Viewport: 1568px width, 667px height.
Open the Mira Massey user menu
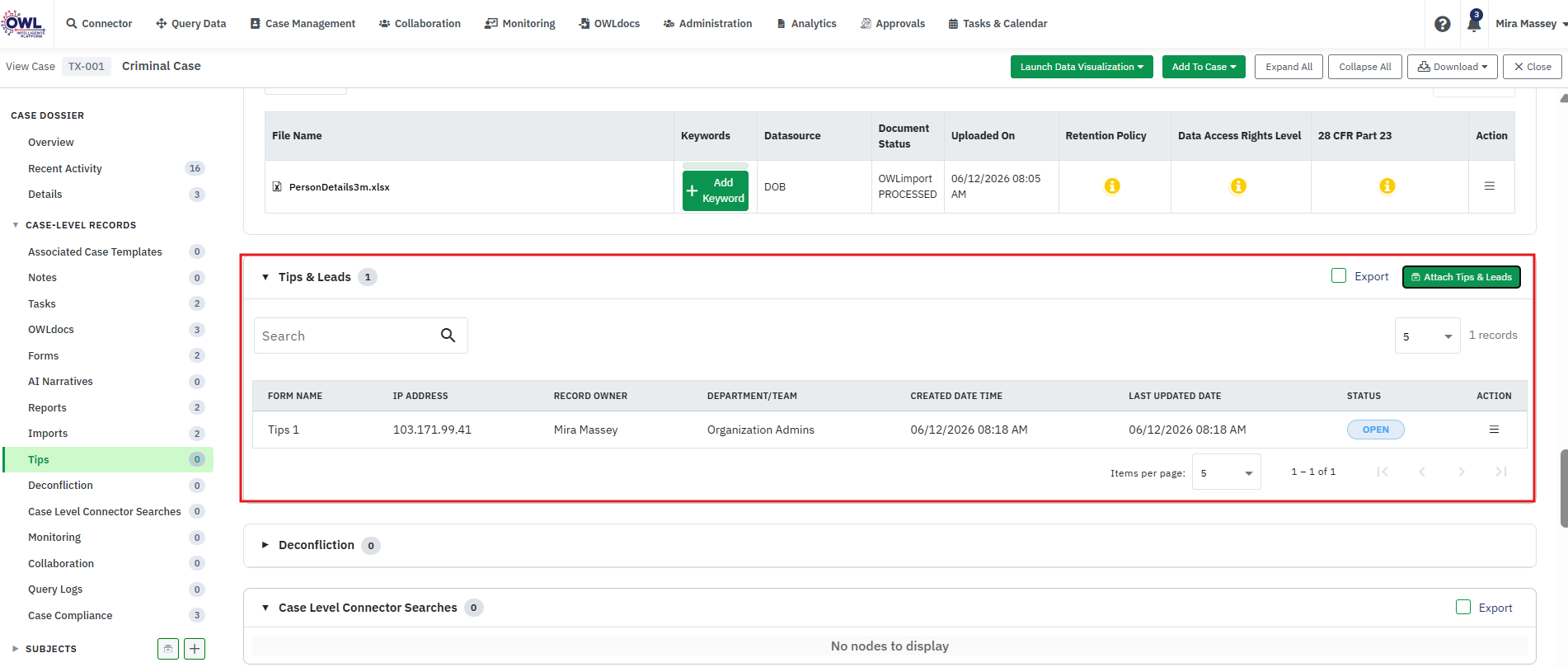click(x=1531, y=23)
